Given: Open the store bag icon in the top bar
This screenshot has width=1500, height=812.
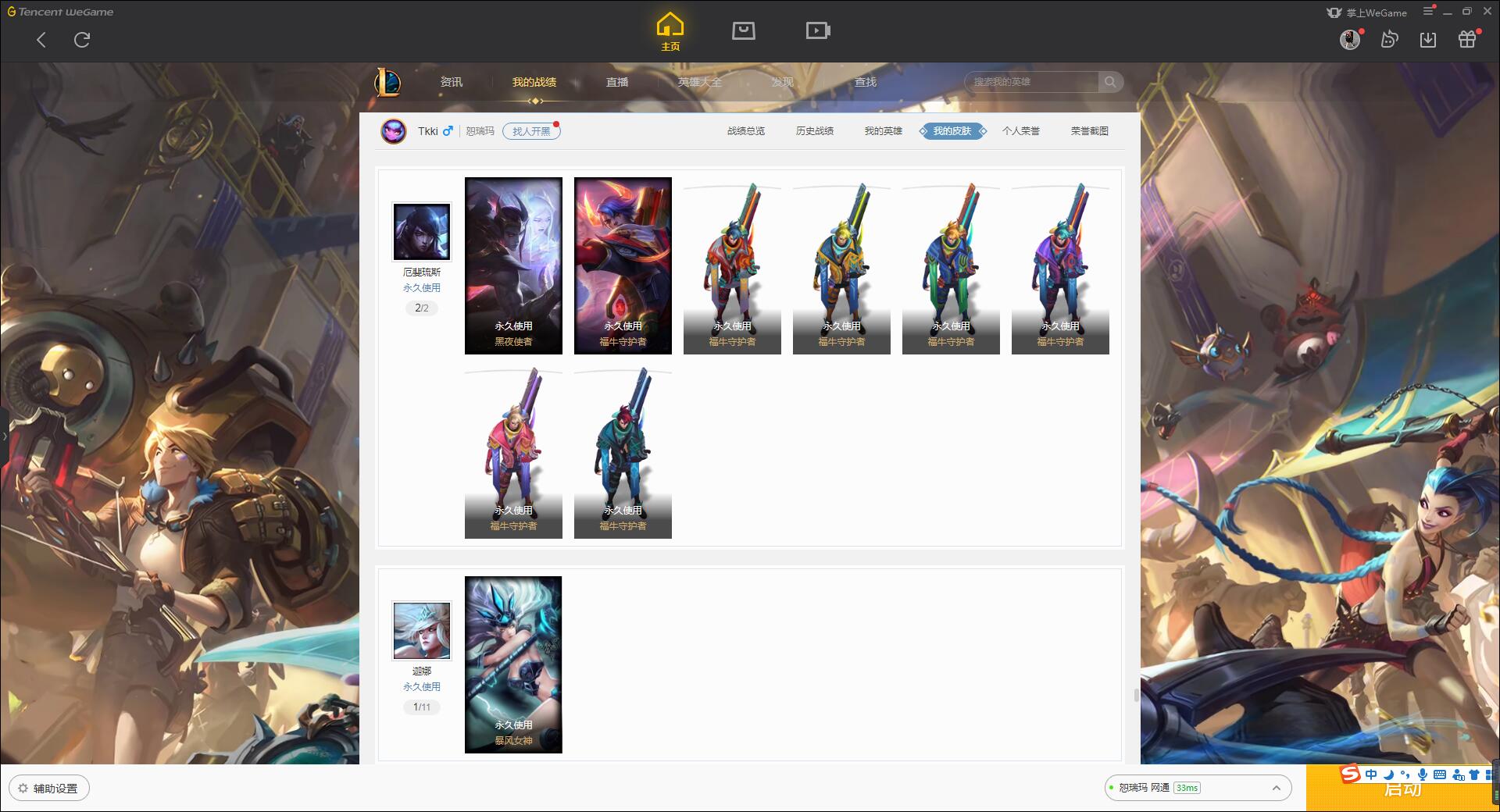Looking at the screenshot, I should (743, 30).
